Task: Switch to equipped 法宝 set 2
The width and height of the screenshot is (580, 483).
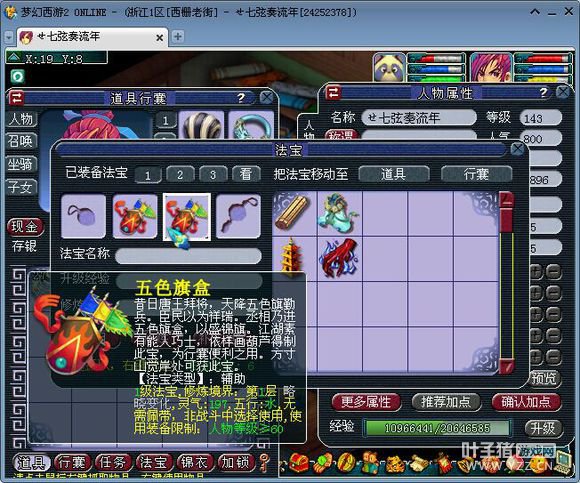Action: click(180, 174)
